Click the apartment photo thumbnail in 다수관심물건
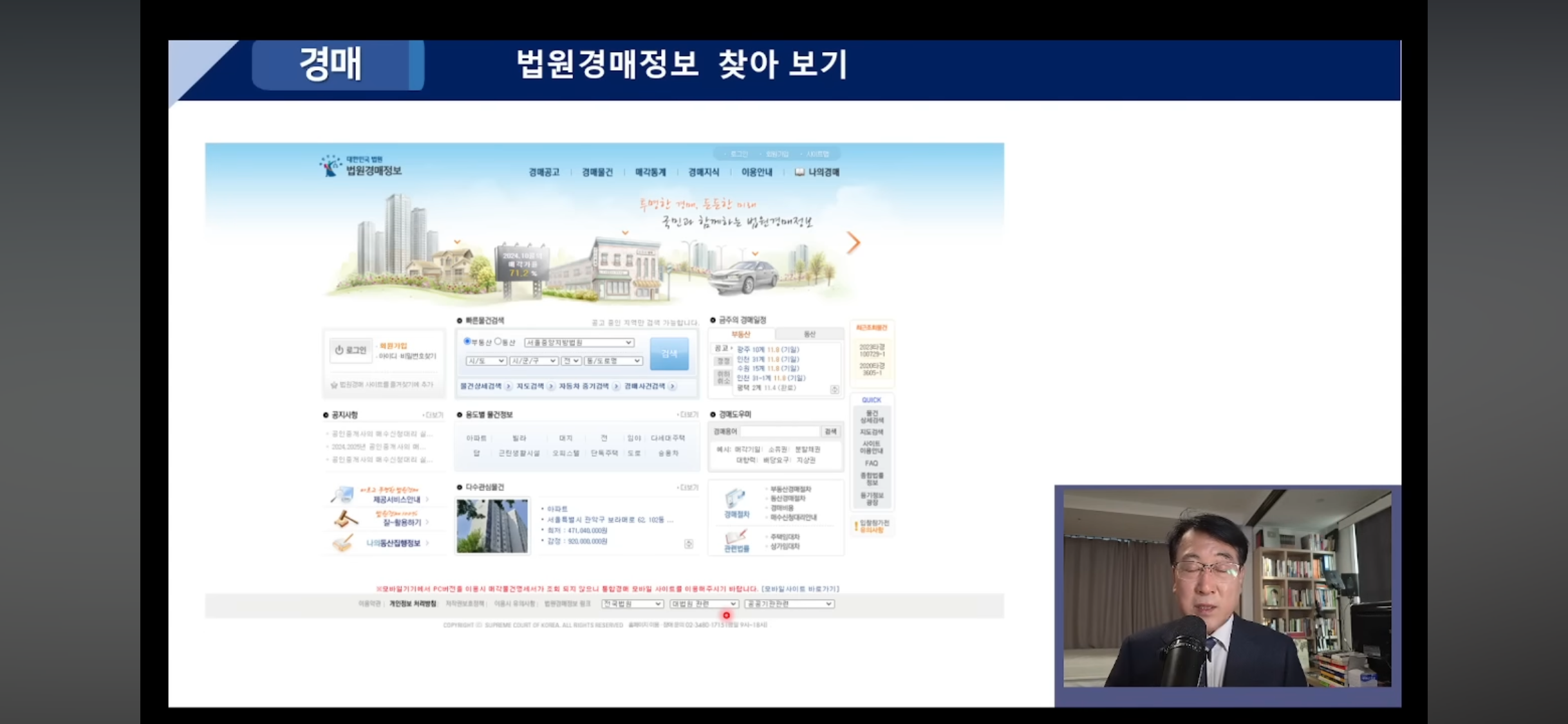Screen dimensions: 1568x724 tap(492, 526)
